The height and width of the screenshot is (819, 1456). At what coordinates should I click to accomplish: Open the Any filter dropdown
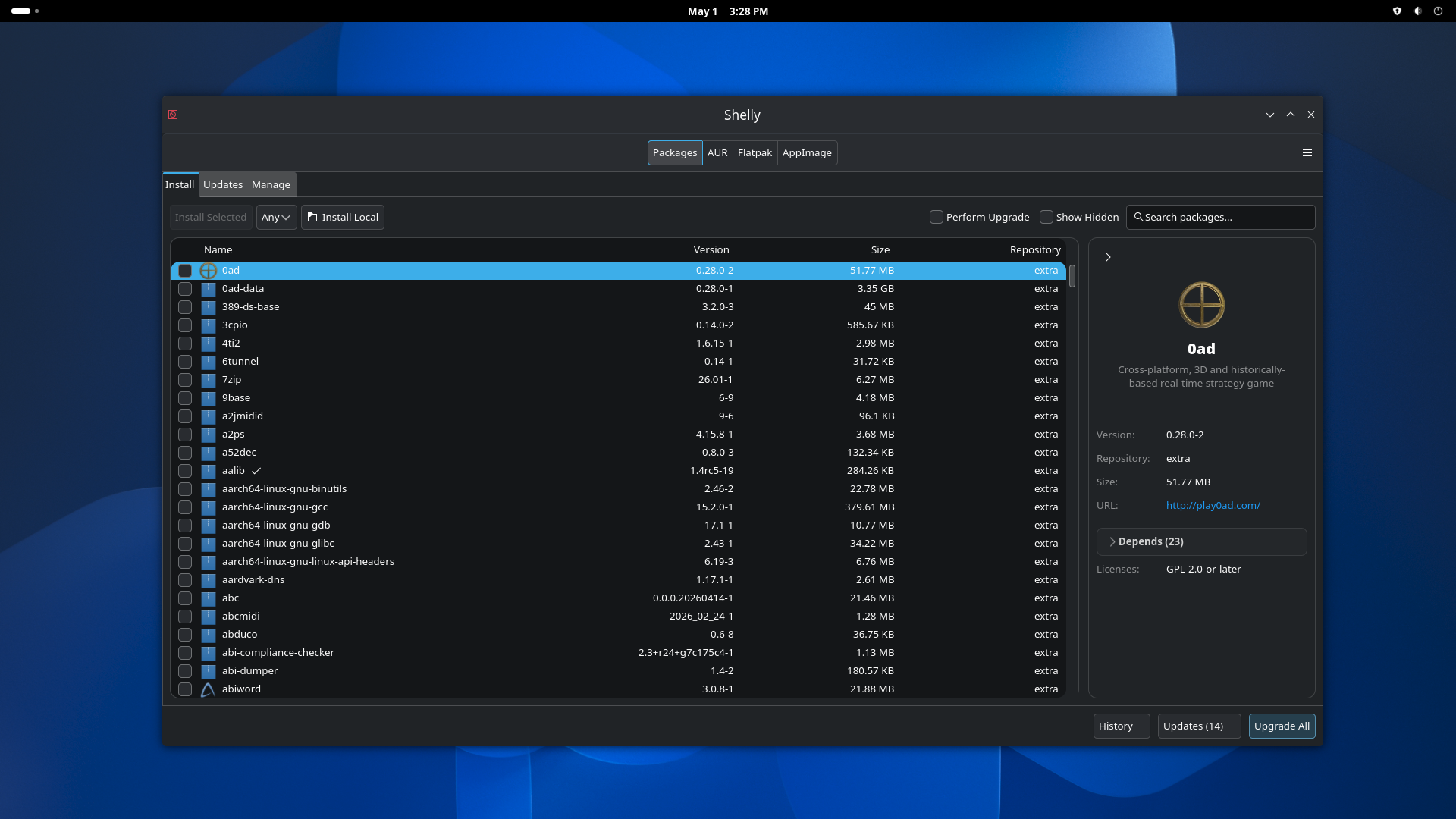pos(276,217)
